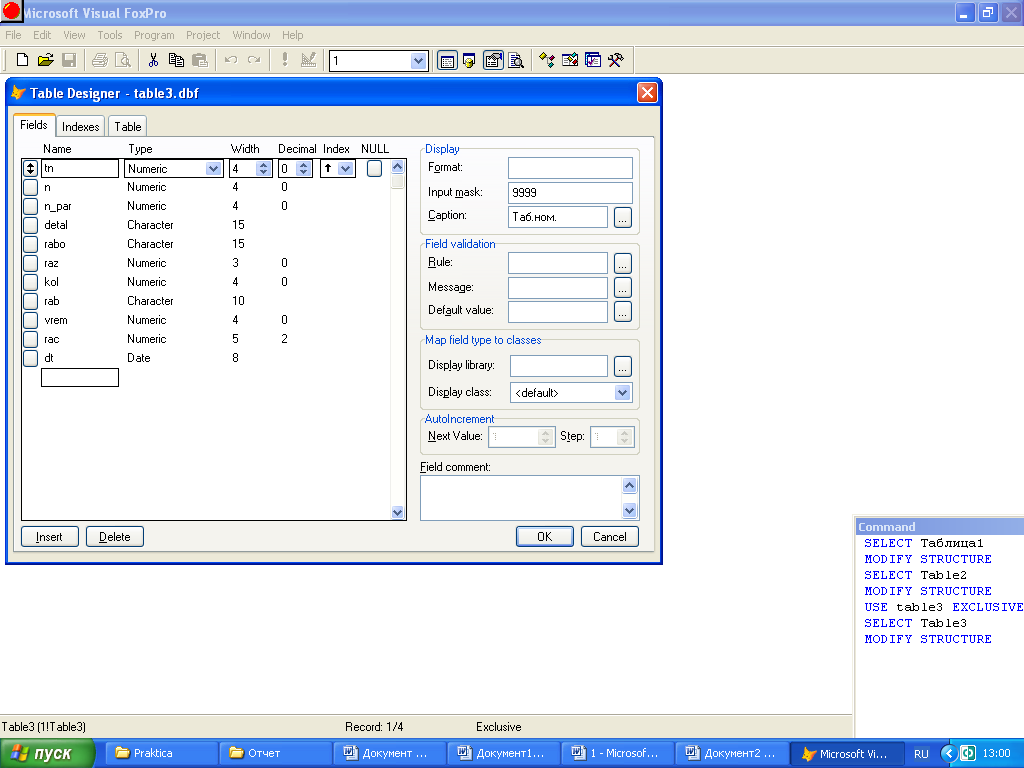Click the mover handle of the tn row
1024x768 pixels.
31,168
